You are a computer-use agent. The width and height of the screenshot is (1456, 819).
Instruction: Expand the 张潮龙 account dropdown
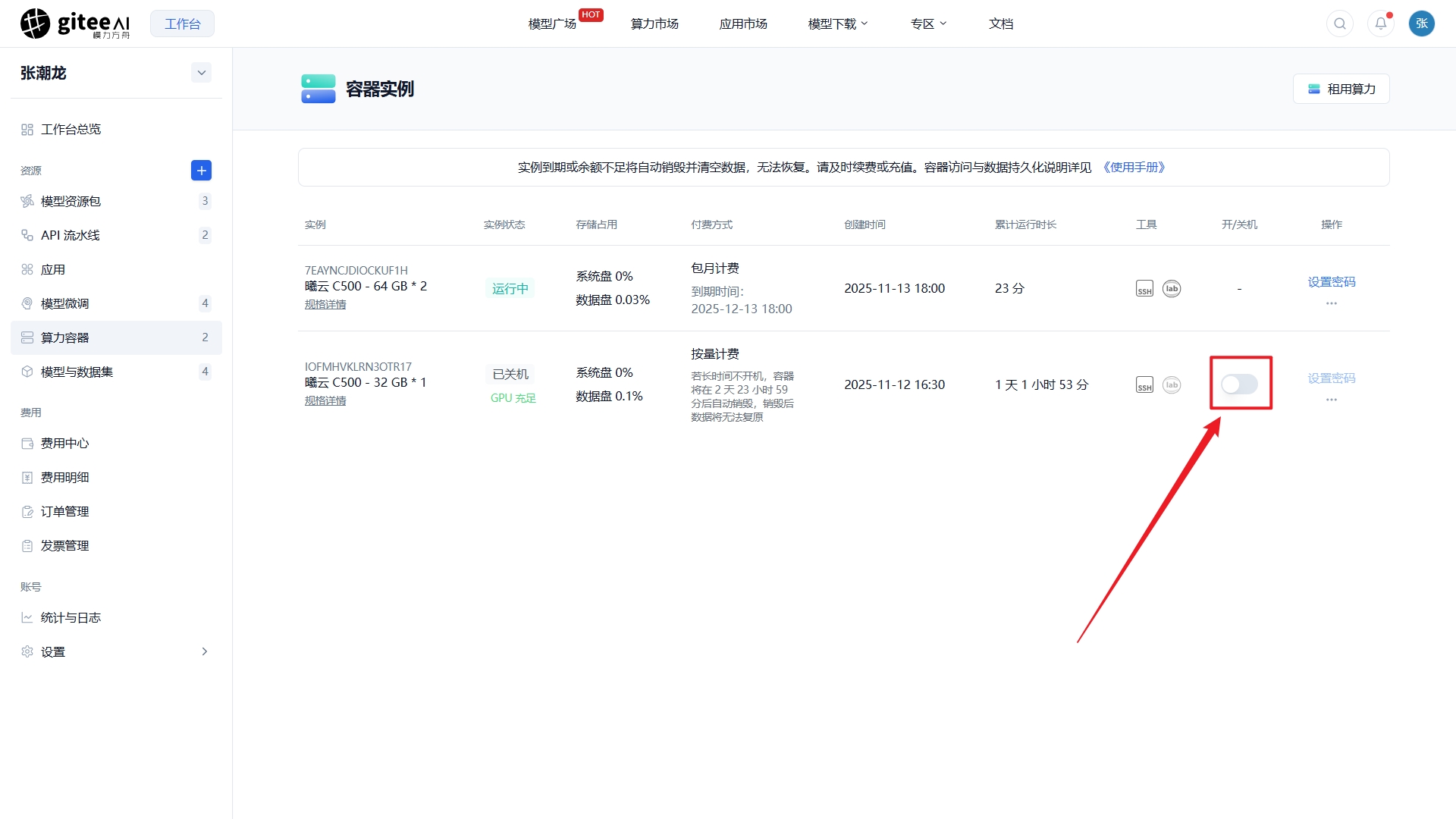click(x=201, y=73)
